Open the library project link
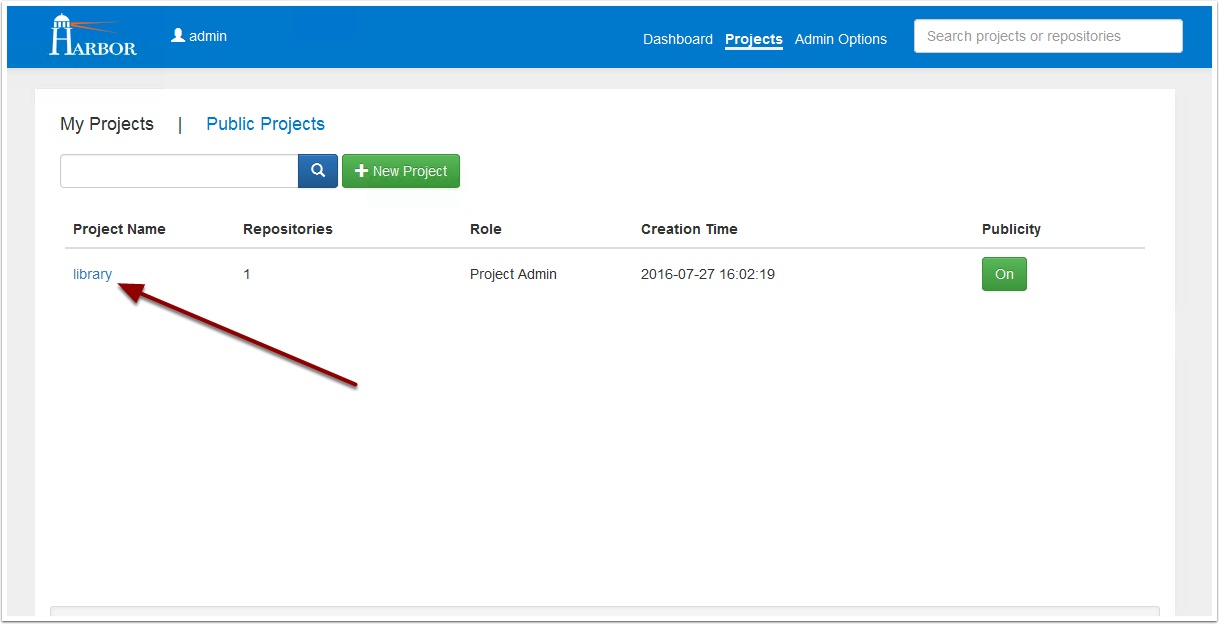The image size is (1219, 624). [92, 274]
